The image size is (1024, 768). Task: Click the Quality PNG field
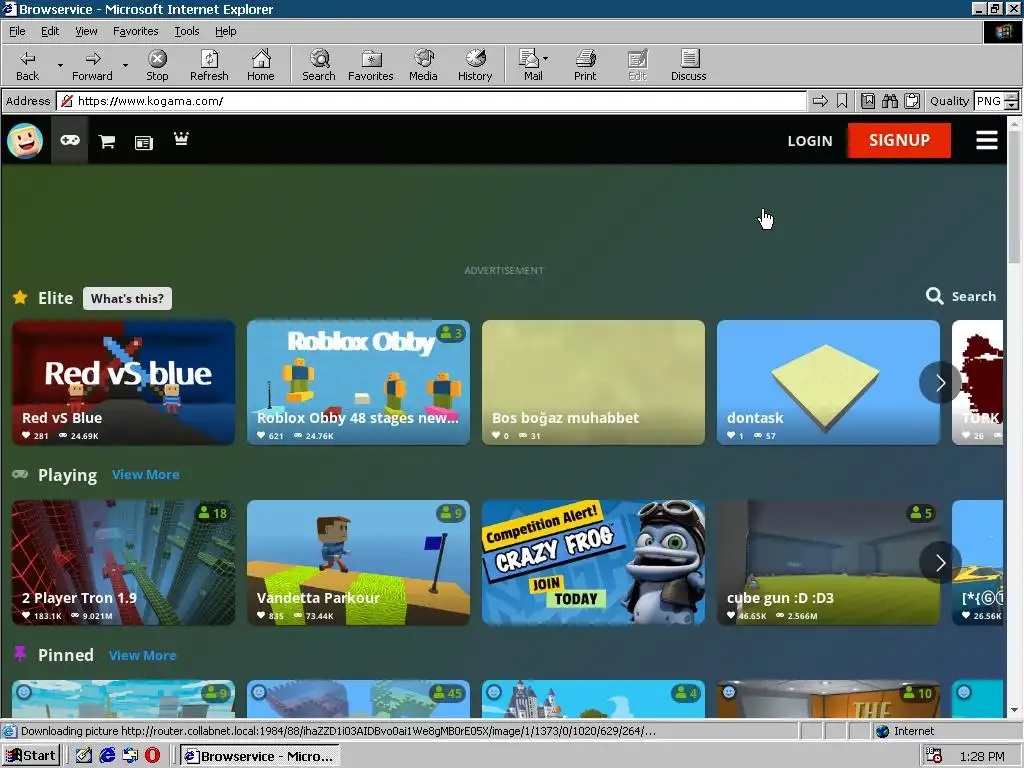click(988, 101)
